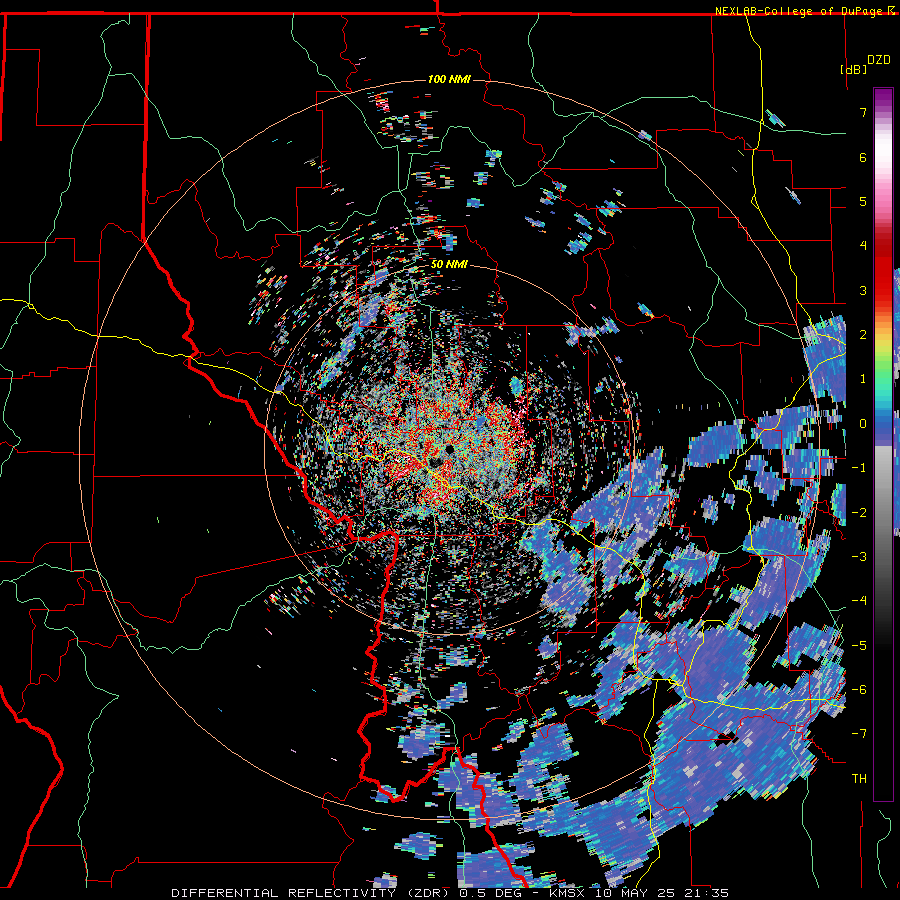Click the 5 value on the scale

[x=863, y=201]
